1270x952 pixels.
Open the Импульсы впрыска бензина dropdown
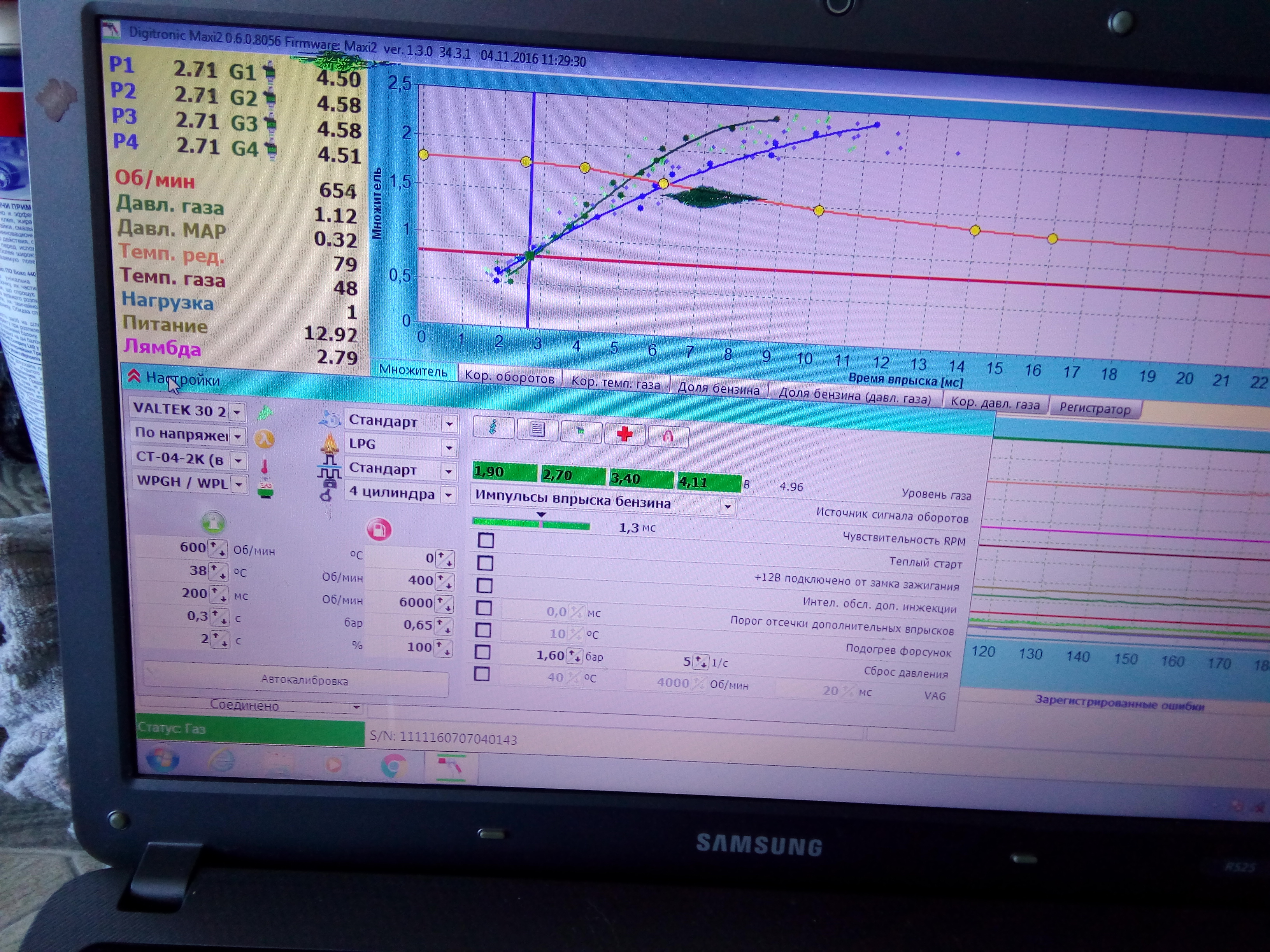[728, 507]
